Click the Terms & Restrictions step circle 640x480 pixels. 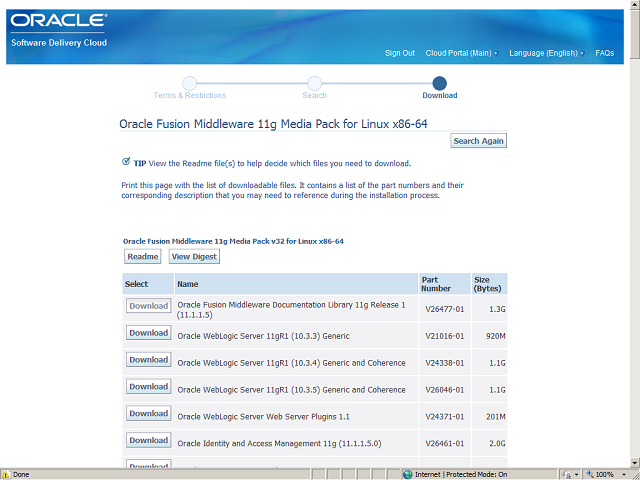coord(189,83)
